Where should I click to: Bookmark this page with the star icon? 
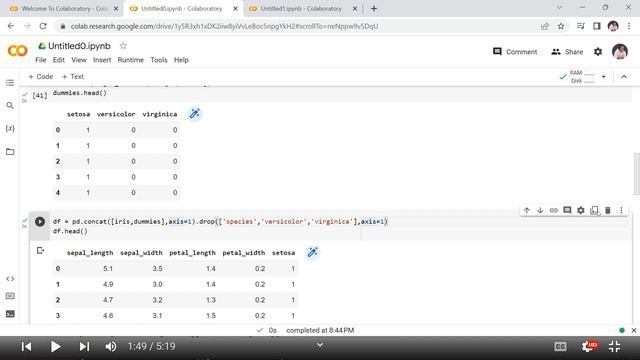click(561, 26)
